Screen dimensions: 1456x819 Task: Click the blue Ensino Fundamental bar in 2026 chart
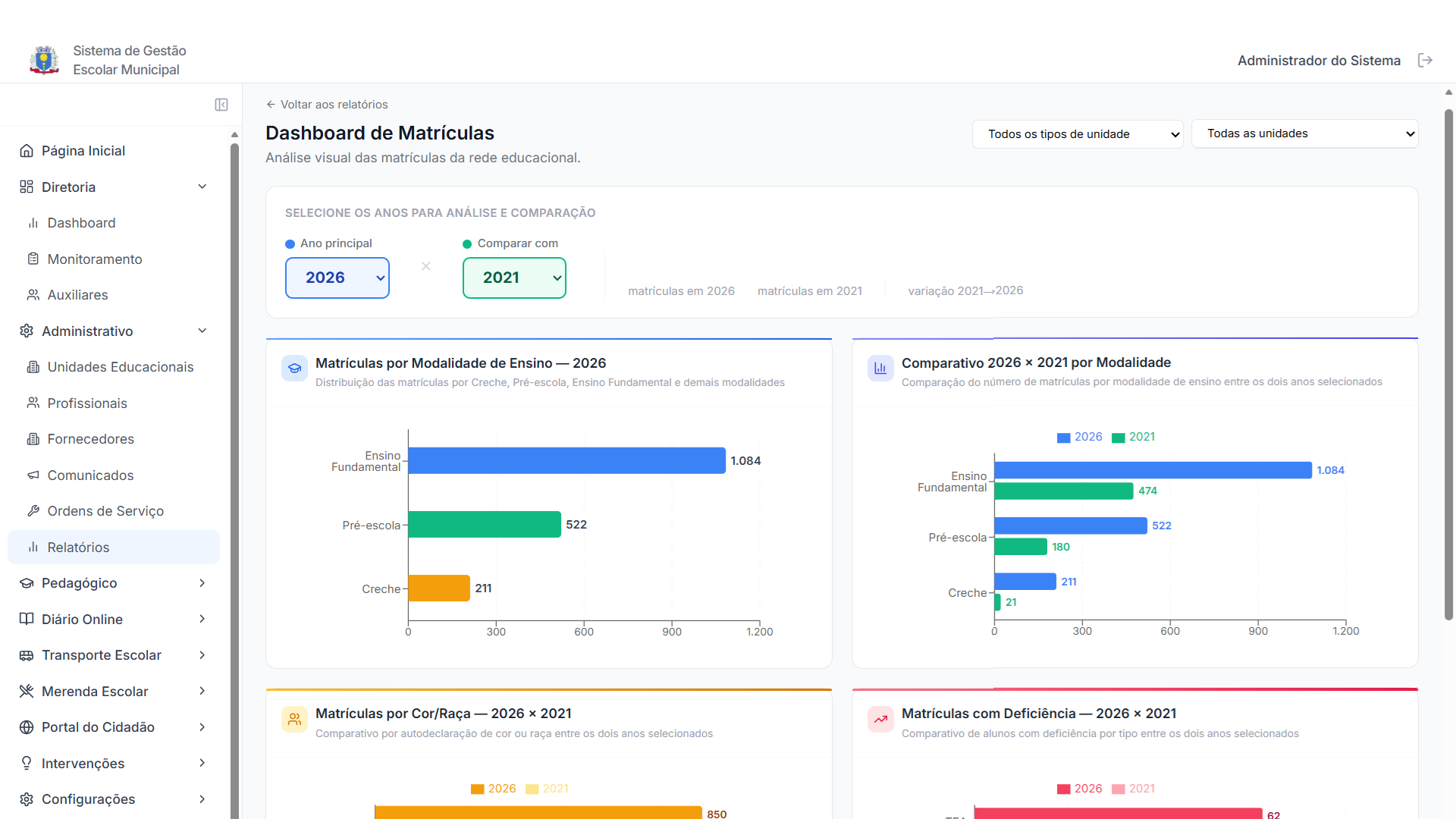[567, 461]
